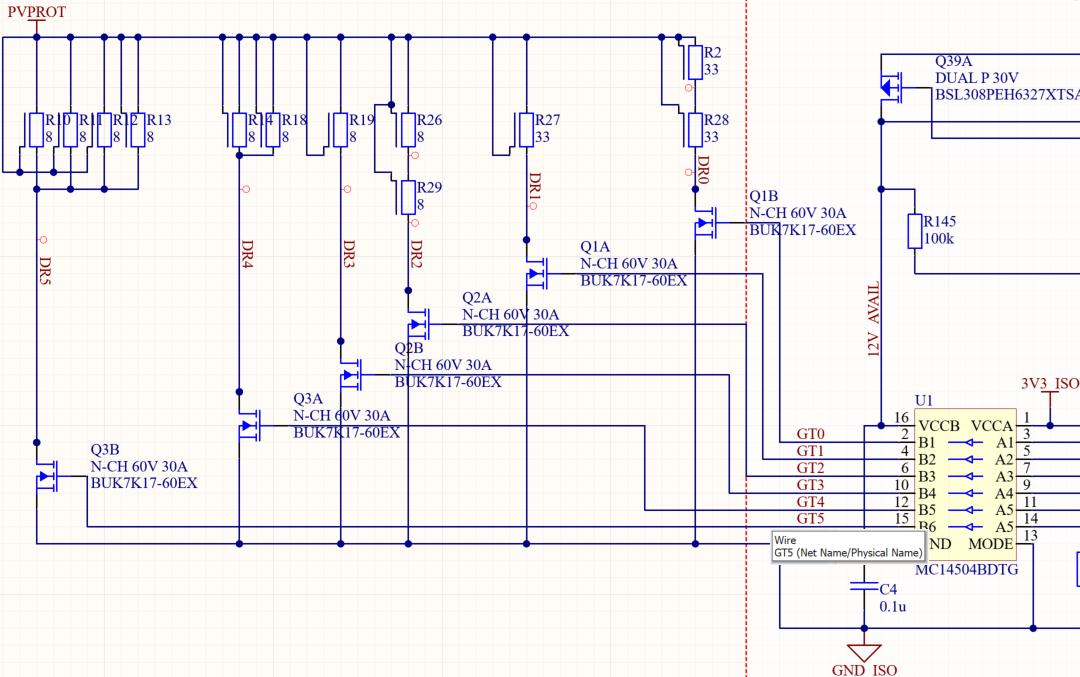Click the GT4 net label
1080x677 pixels.
(811, 501)
